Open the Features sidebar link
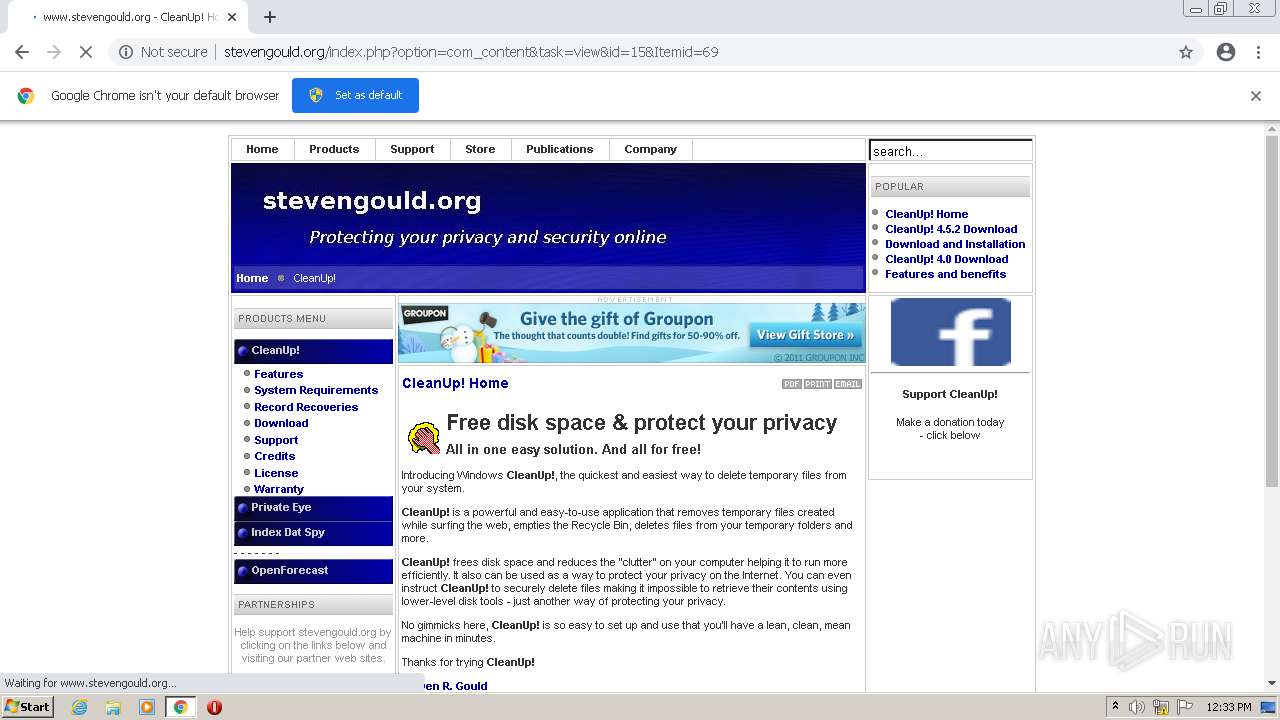 (x=278, y=374)
